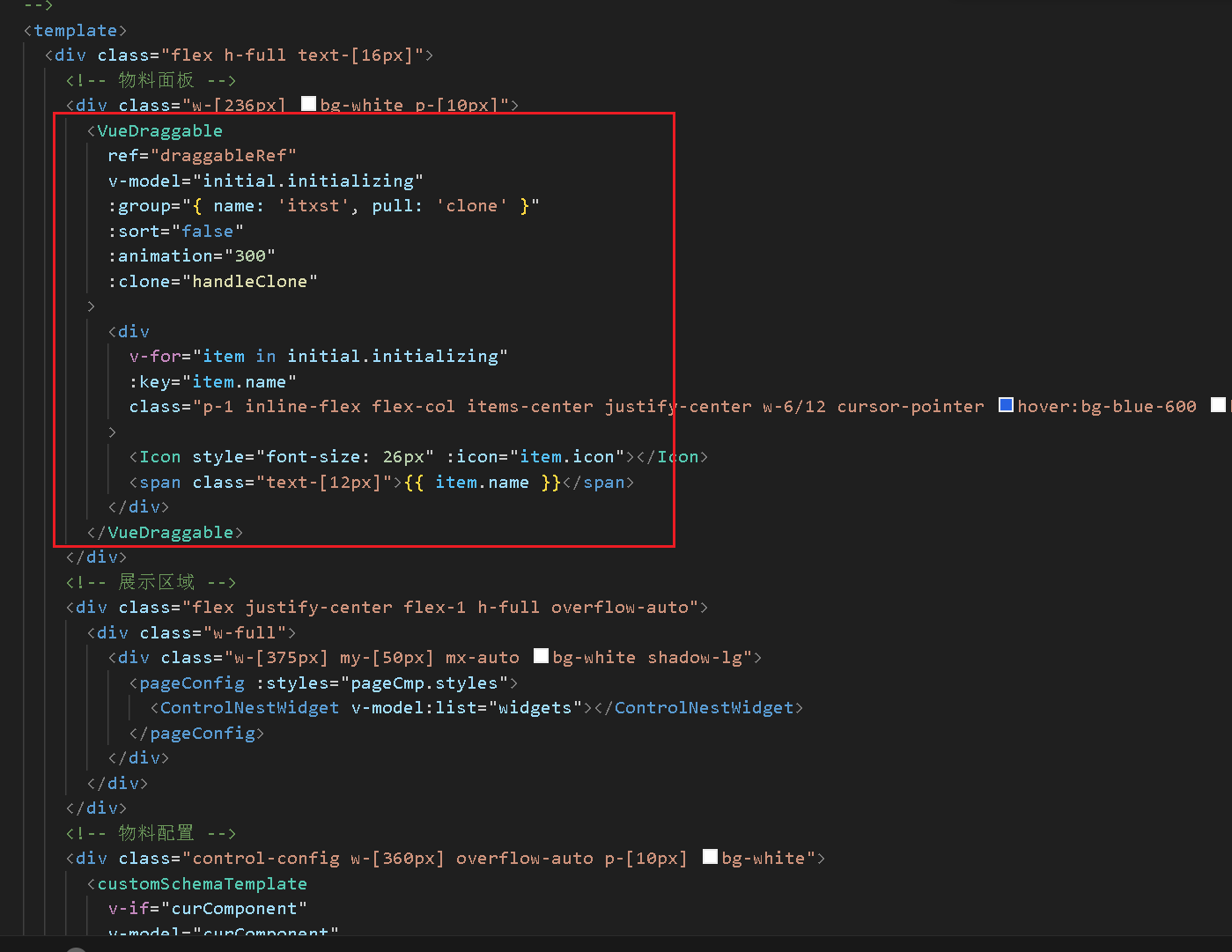Click the v-if="curComponent" attribute
Image resolution: width=1232 pixels, height=952 pixels.
click(208, 909)
